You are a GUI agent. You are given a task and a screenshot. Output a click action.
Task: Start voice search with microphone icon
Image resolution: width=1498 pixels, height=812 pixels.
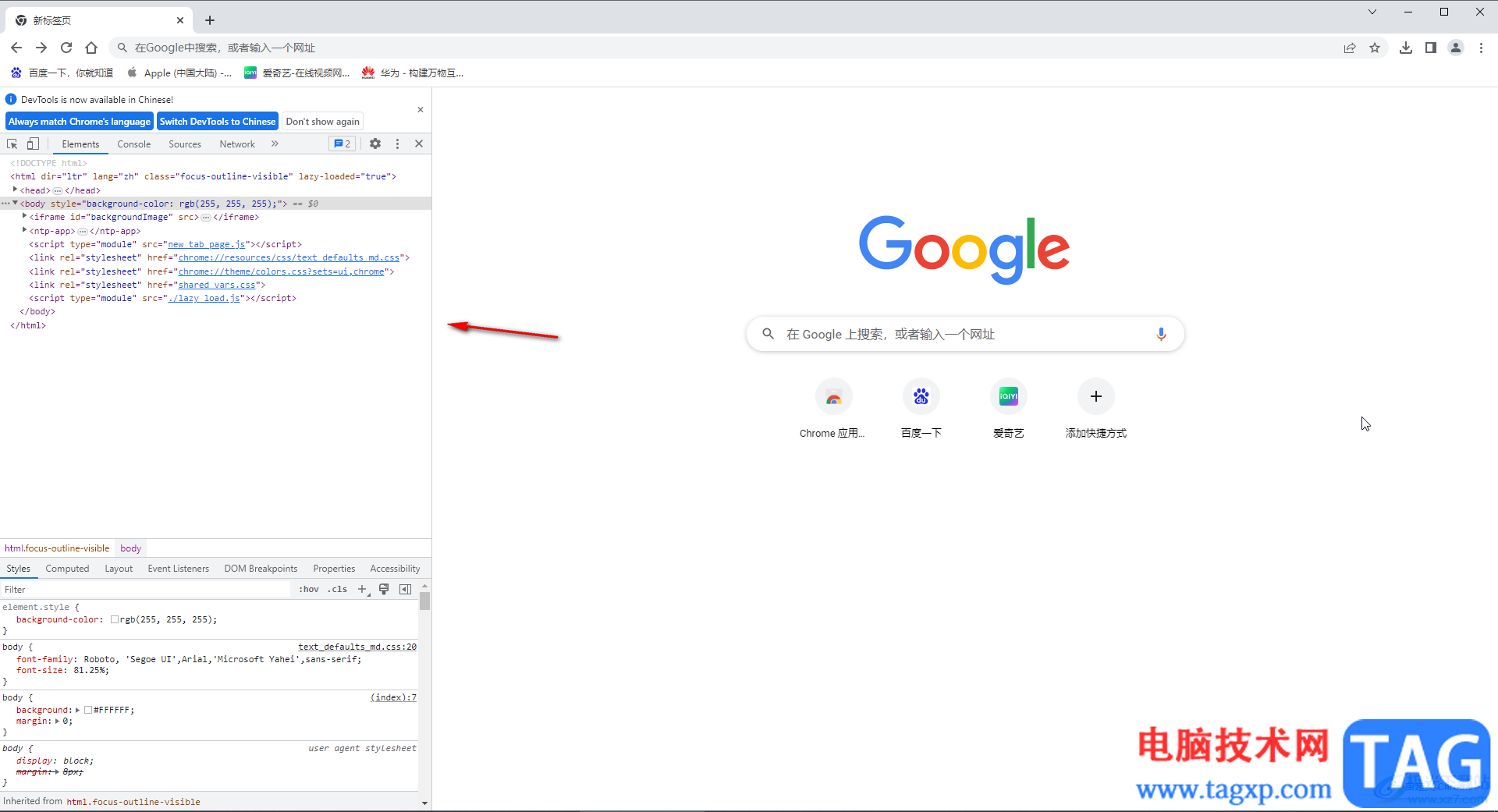click(1161, 334)
